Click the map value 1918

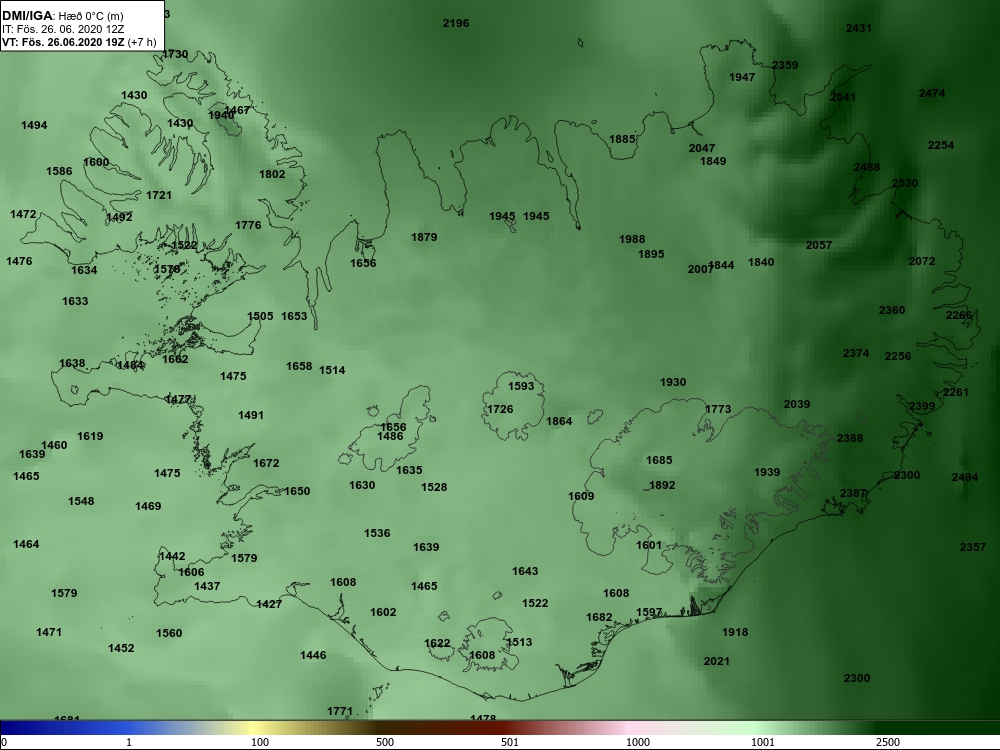(735, 632)
